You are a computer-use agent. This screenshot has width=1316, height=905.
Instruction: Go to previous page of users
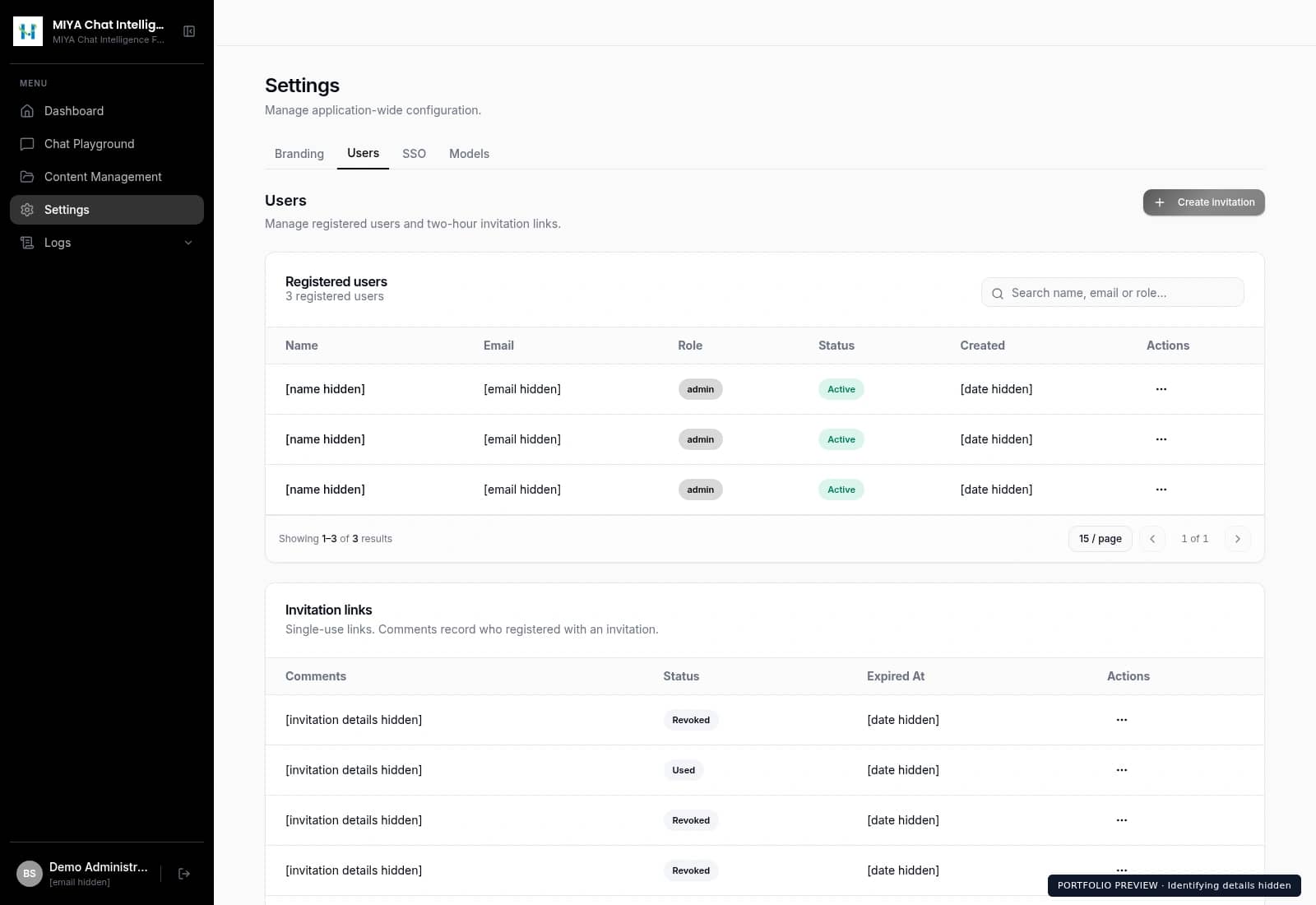[1152, 539]
